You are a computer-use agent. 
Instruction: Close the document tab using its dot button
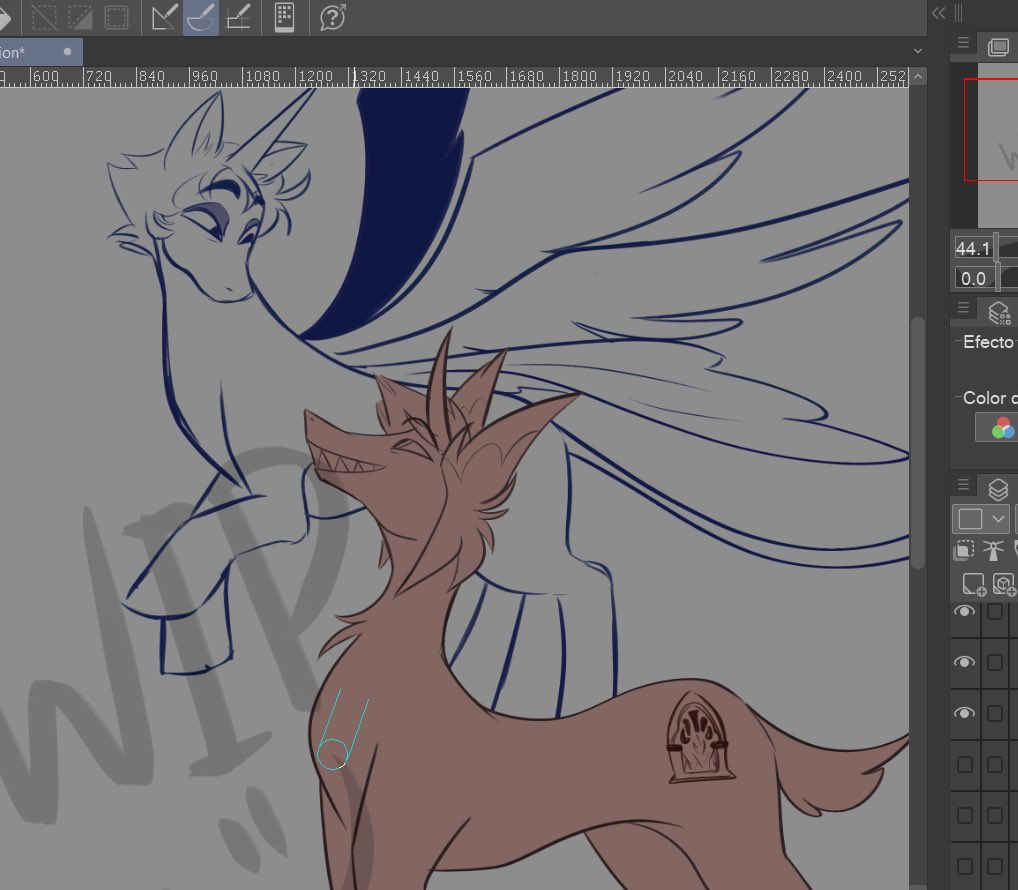click(68, 51)
